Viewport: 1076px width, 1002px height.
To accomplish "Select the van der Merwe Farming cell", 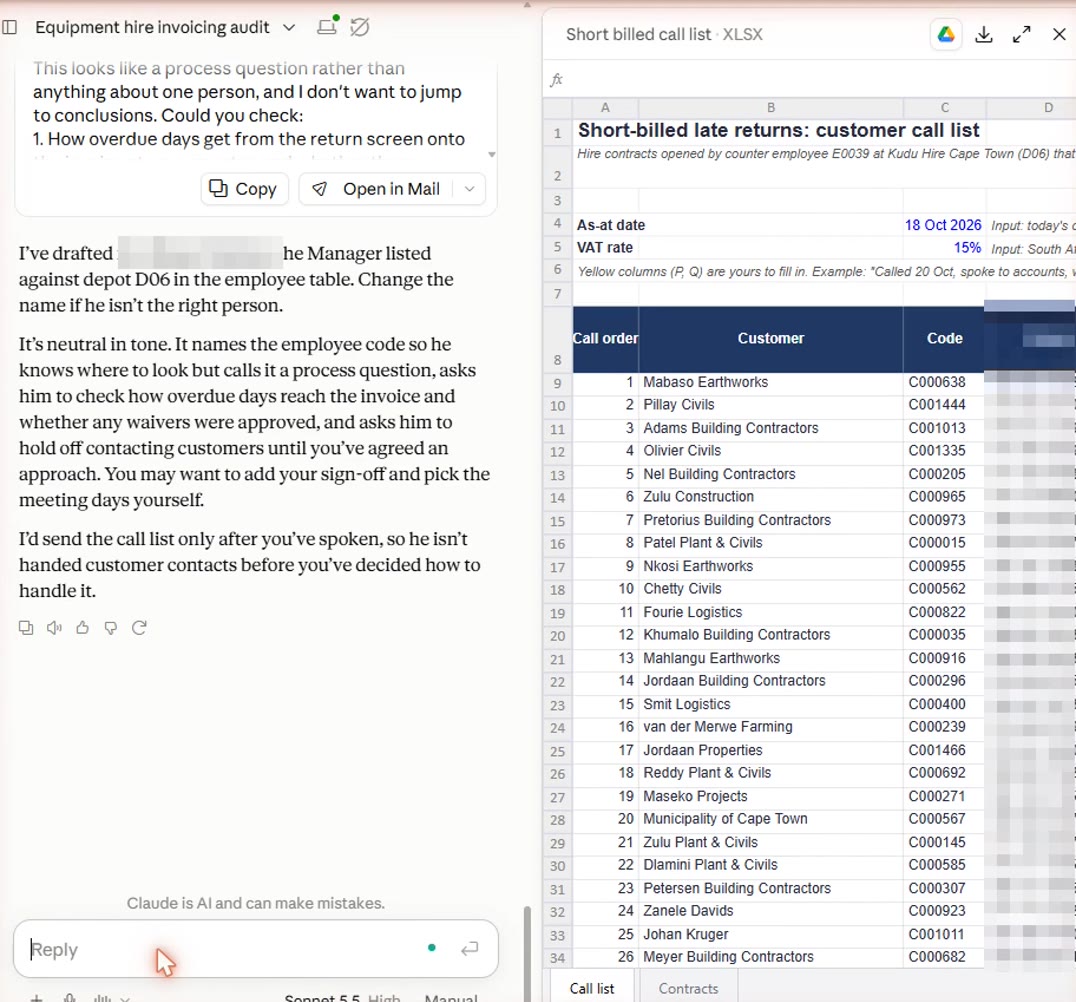I will click(771, 727).
